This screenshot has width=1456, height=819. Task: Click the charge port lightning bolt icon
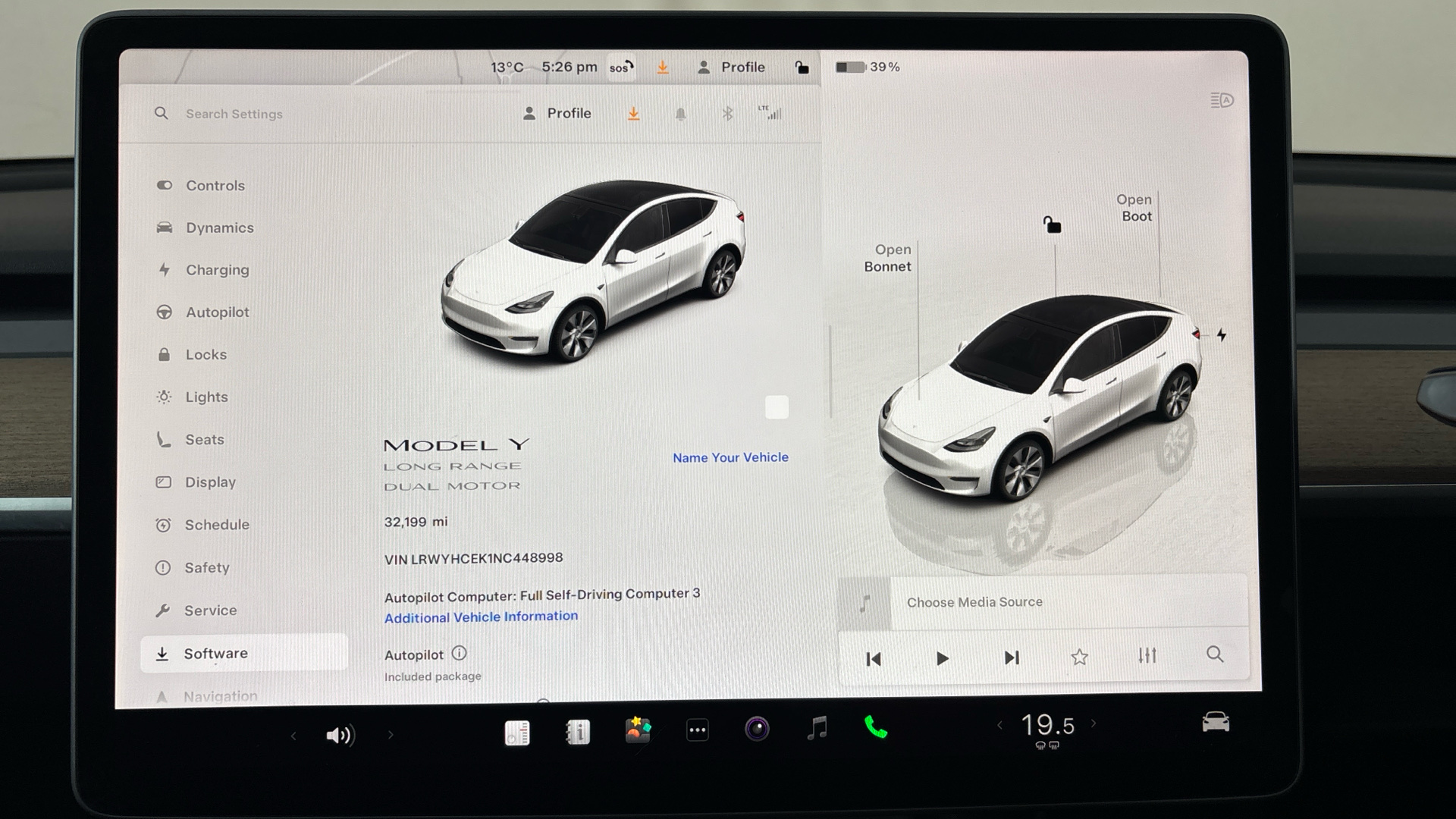click(1222, 334)
